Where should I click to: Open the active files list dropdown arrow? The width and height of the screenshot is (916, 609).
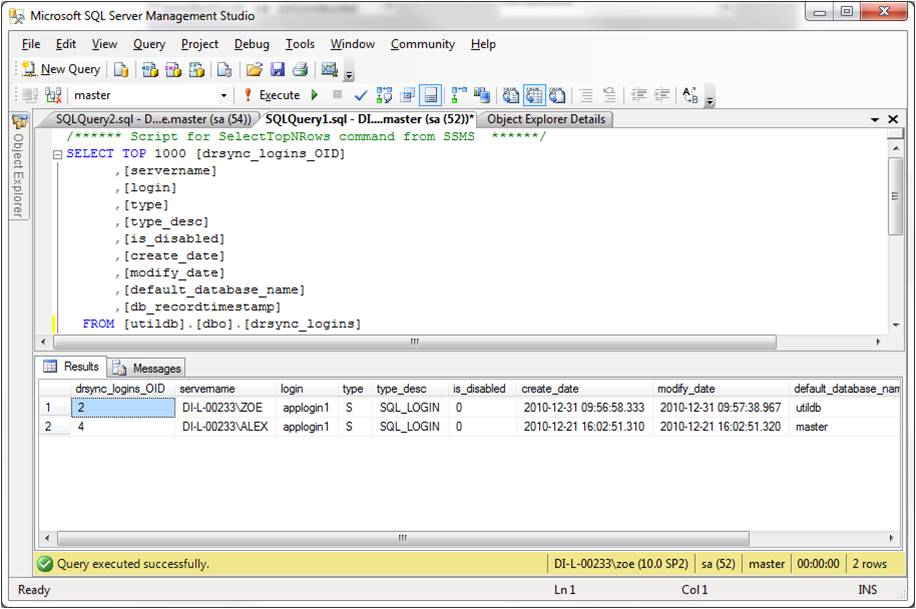(875, 119)
